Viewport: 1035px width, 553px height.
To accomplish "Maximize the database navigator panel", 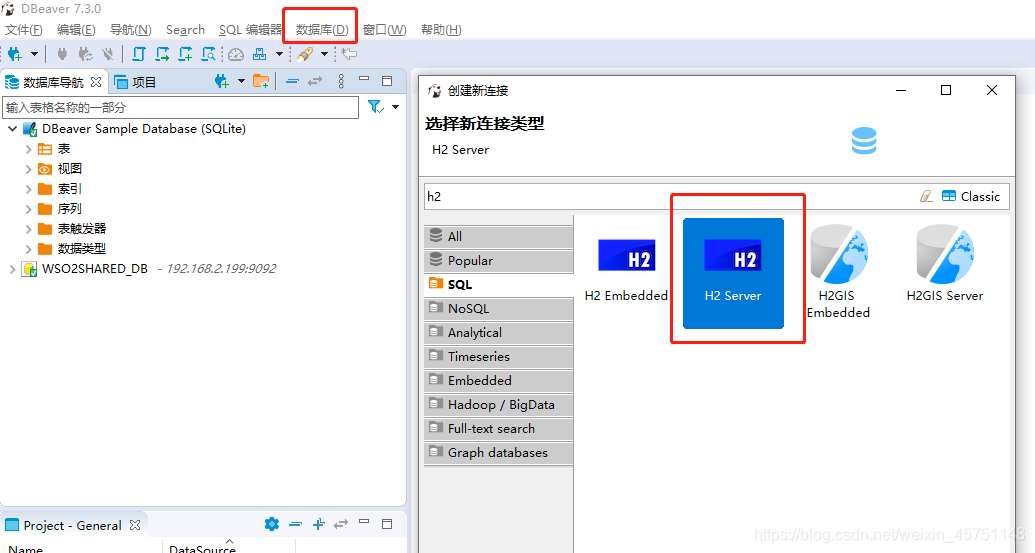I will coord(387,81).
